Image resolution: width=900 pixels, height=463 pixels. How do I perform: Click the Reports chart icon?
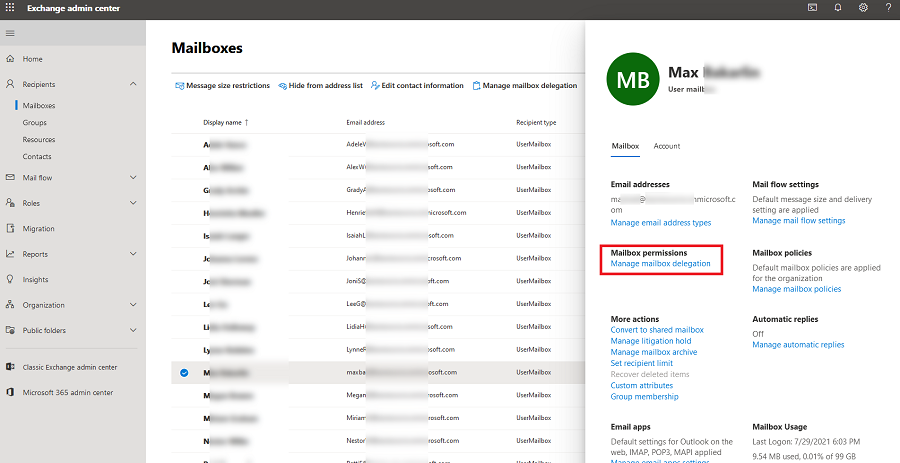coord(10,254)
